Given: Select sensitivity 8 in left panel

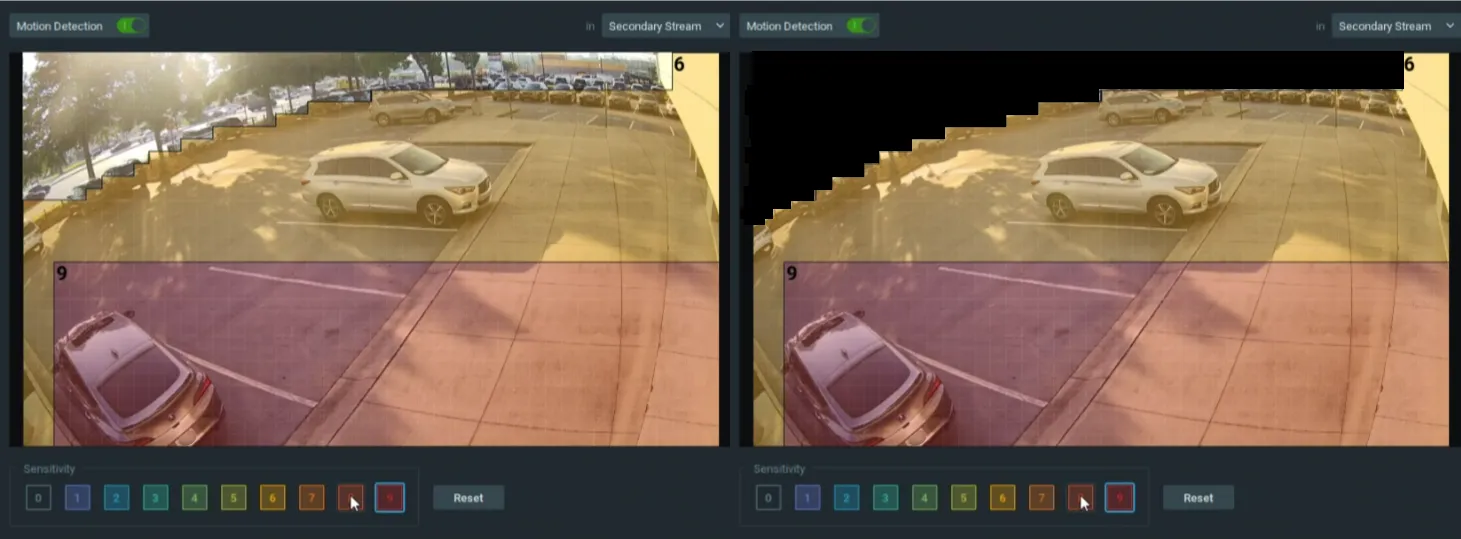Looking at the screenshot, I should pyautogui.click(x=350, y=497).
